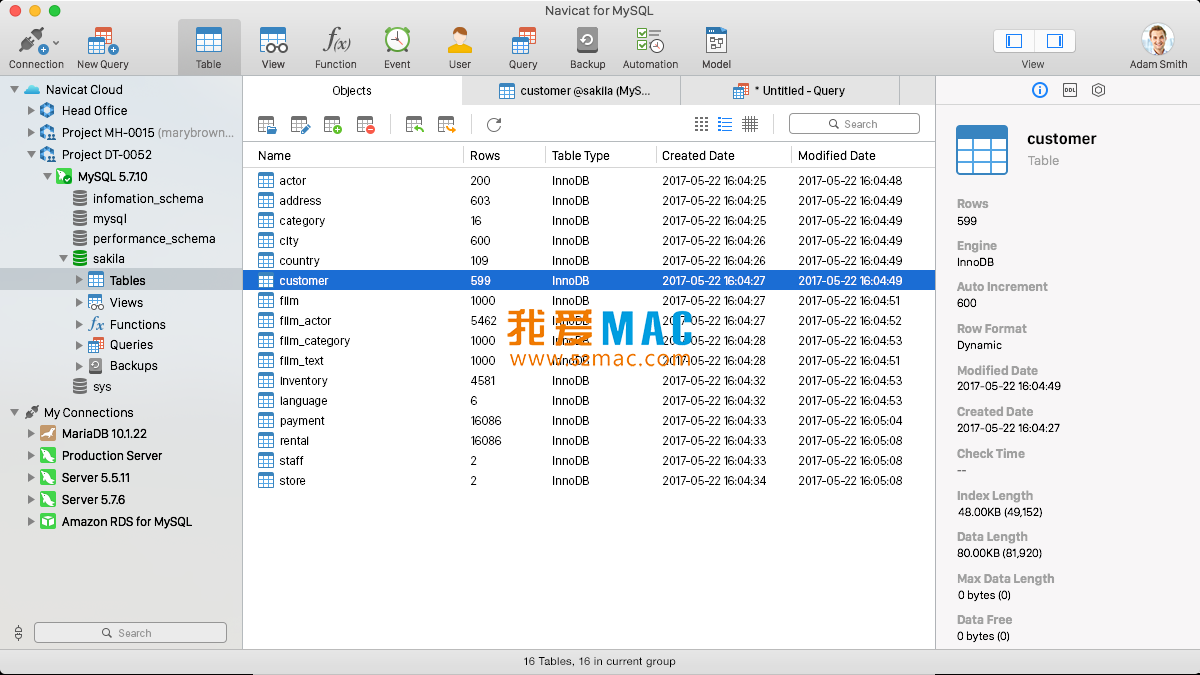Switch to the Untitled - Query tab
The width and height of the screenshot is (1200, 675).
coord(790,91)
